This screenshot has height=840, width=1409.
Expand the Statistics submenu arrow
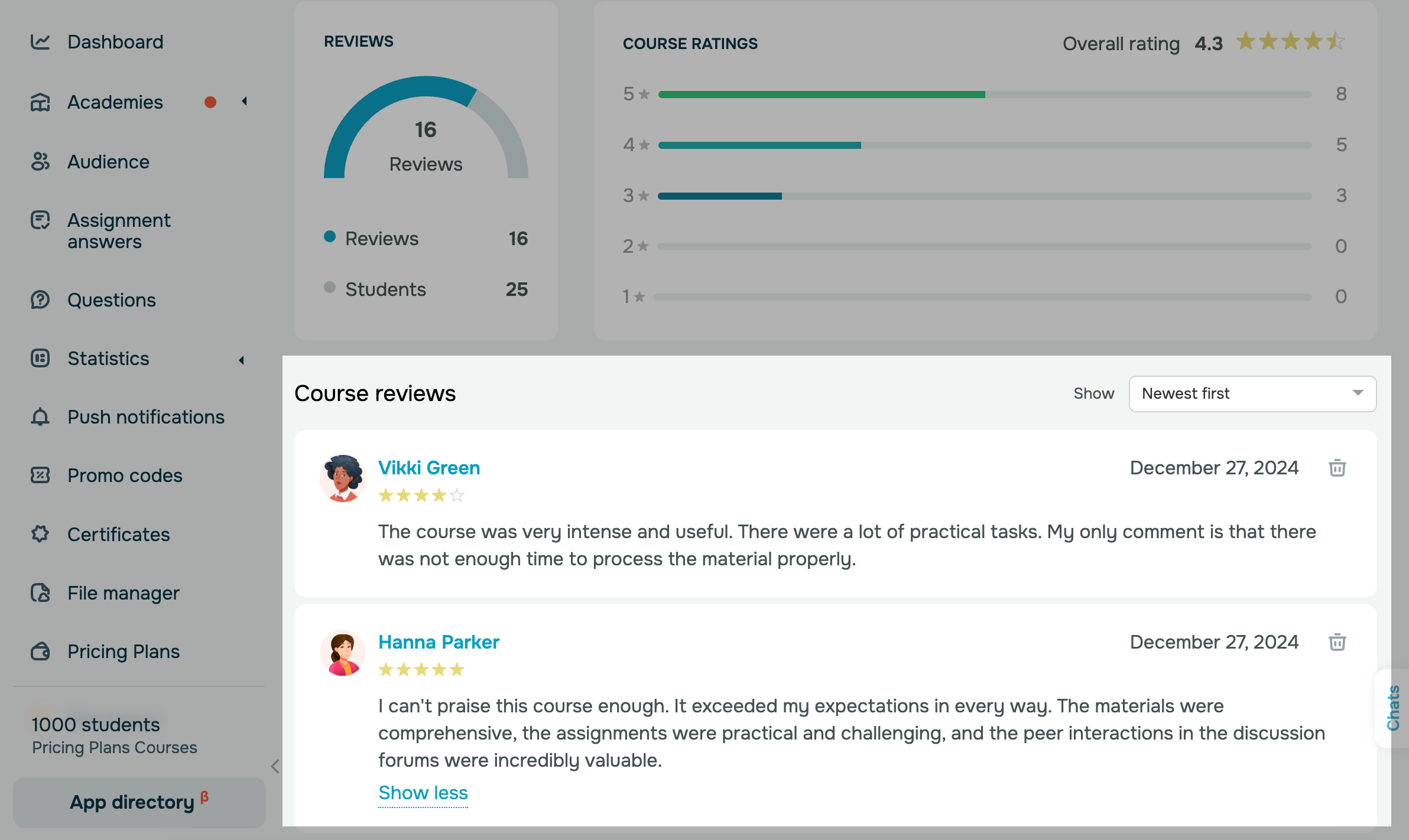click(242, 360)
